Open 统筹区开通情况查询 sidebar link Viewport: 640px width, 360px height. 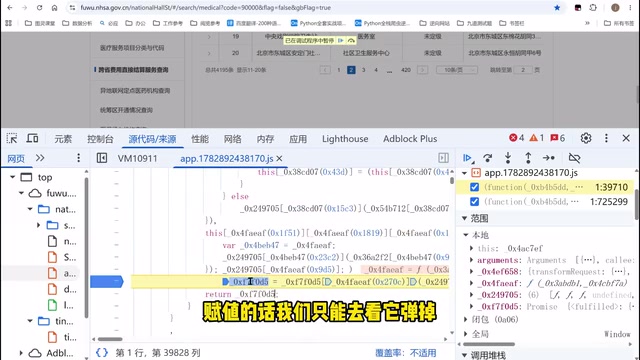pos(126,110)
